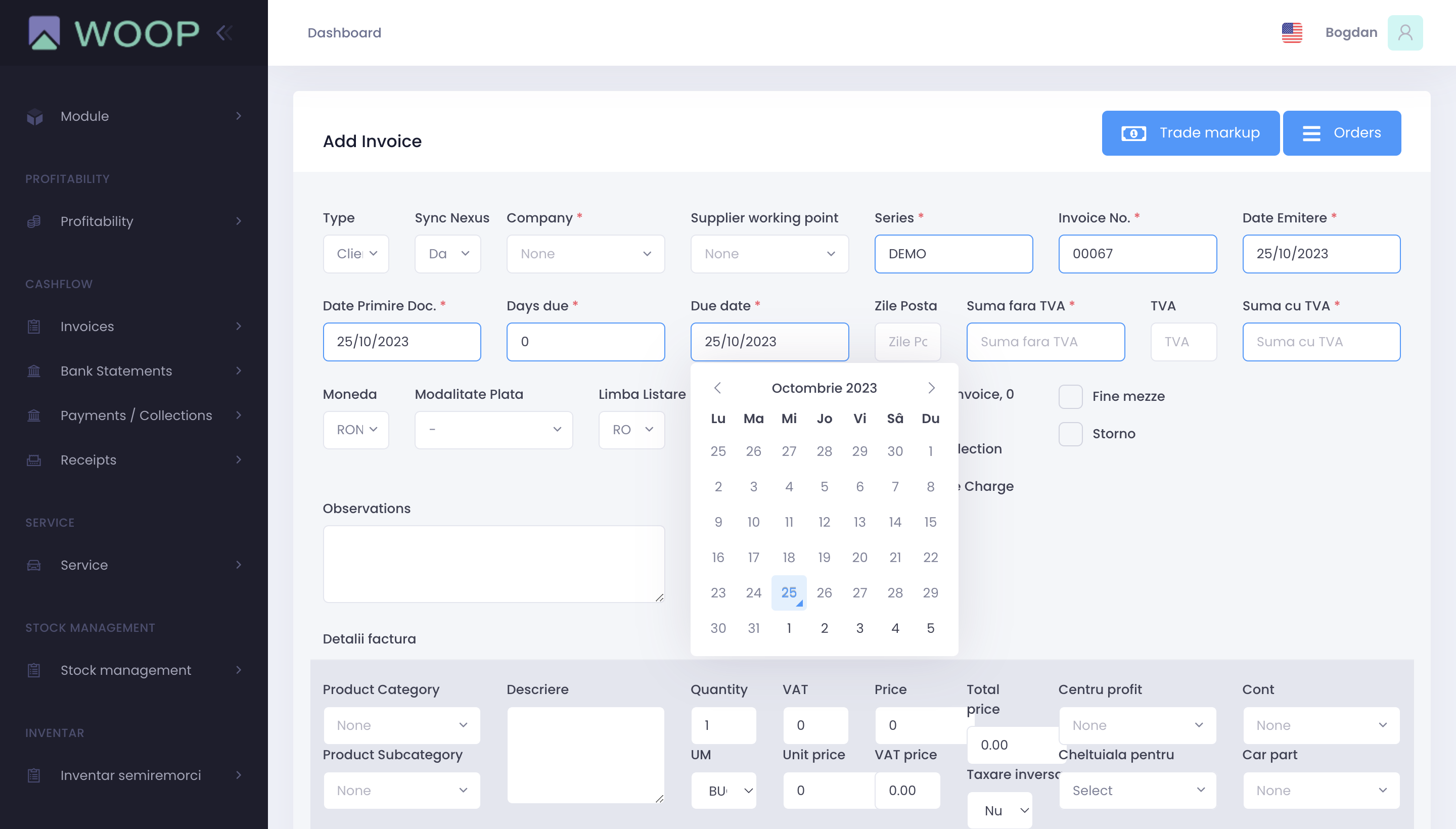1456x829 pixels.
Task: Click the US flag language icon
Action: coord(1292,32)
